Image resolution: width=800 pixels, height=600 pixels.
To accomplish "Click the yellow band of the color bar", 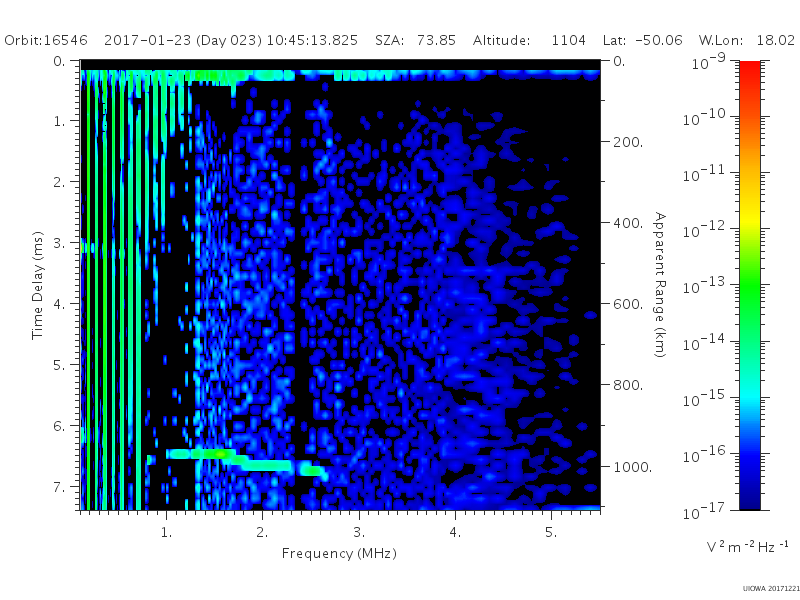I will (750, 217).
